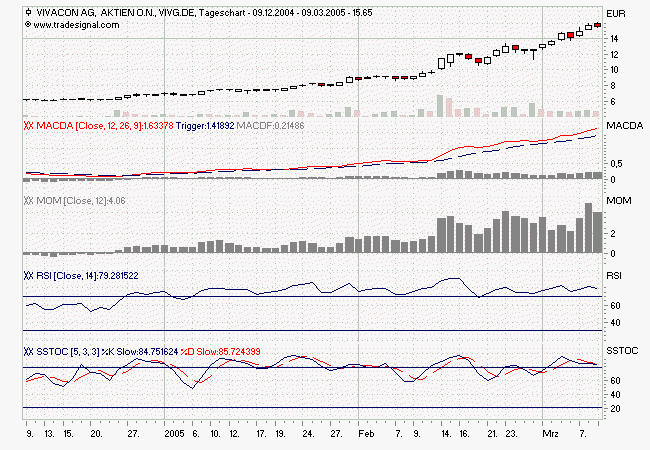Click the %K Slow value label
The width and height of the screenshot is (650, 450).
[156, 351]
